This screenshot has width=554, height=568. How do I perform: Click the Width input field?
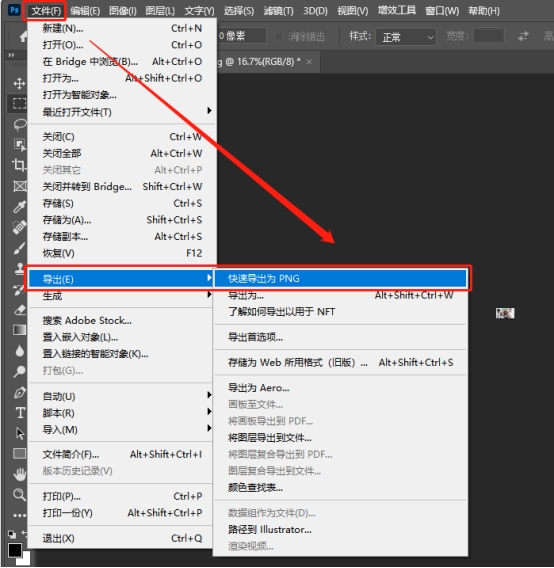coord(488,36)
